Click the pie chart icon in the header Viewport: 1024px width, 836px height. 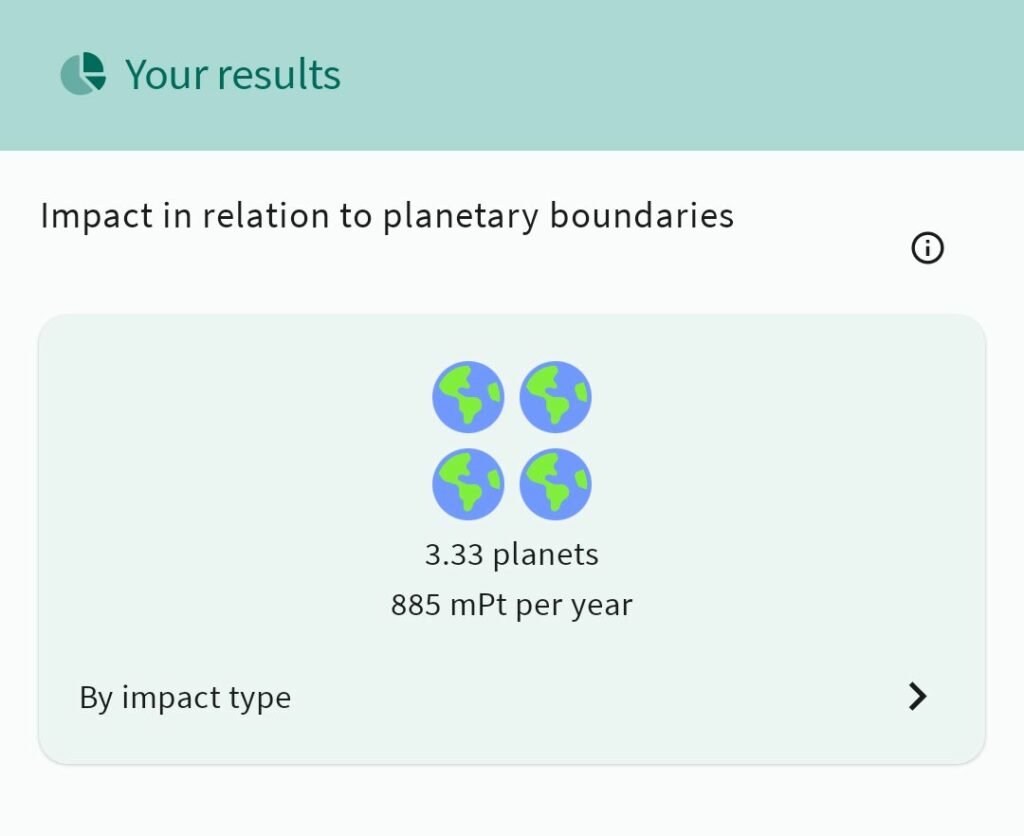(x=83, y=74)
